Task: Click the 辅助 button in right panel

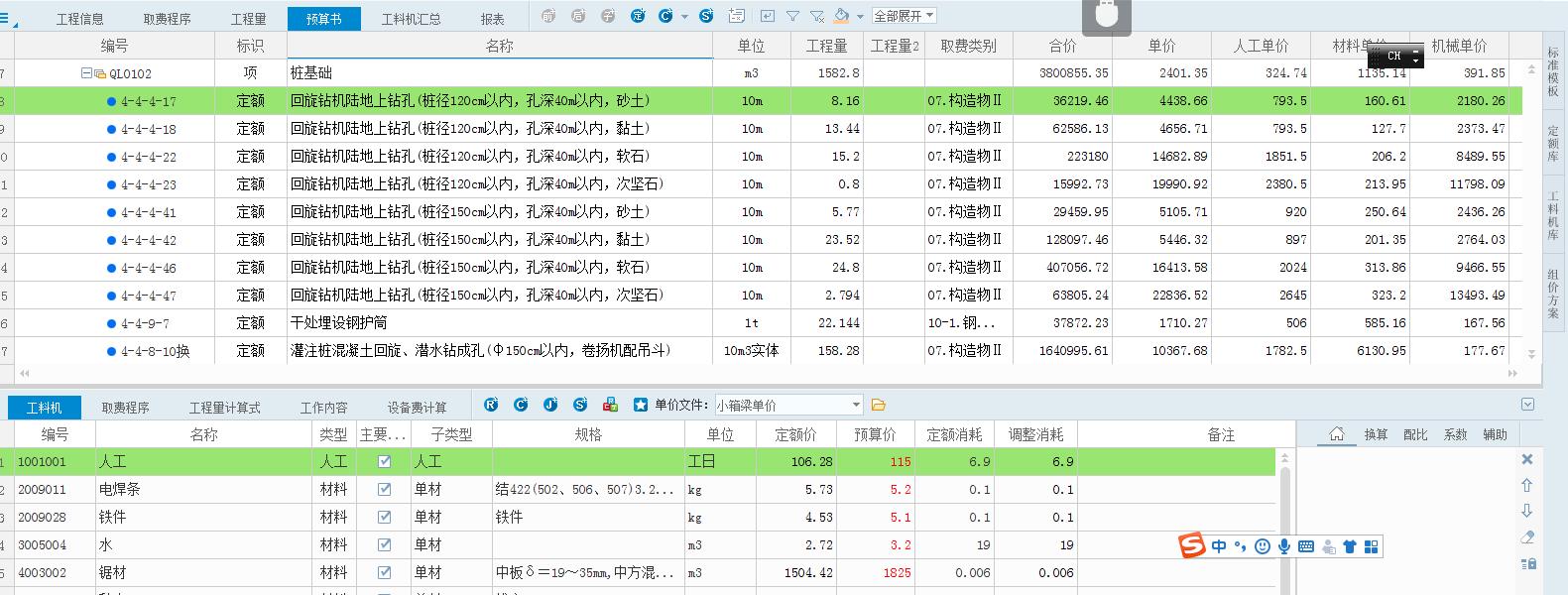Action: 1495,434
